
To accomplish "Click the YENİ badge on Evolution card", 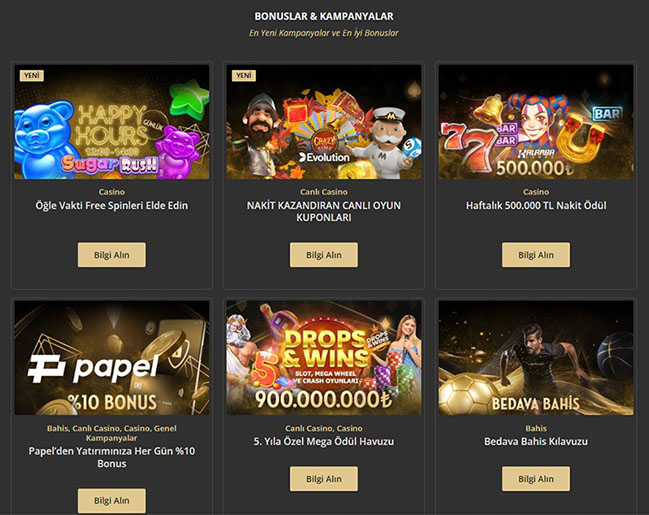I will [x=244, y=75].
